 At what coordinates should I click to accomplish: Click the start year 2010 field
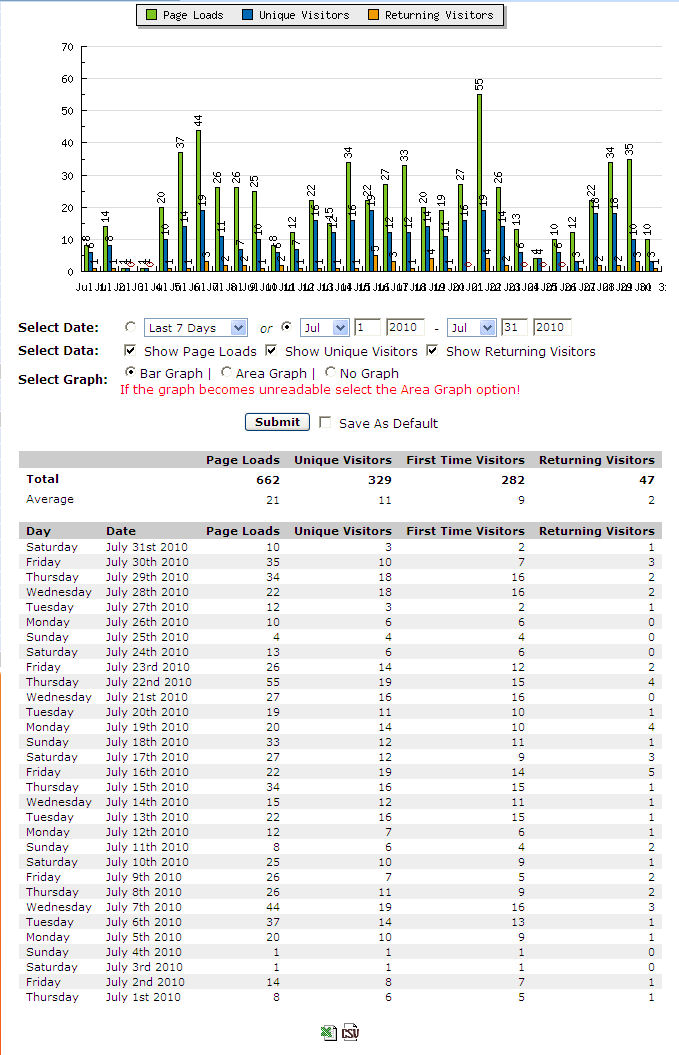click(x=406, y=328)
